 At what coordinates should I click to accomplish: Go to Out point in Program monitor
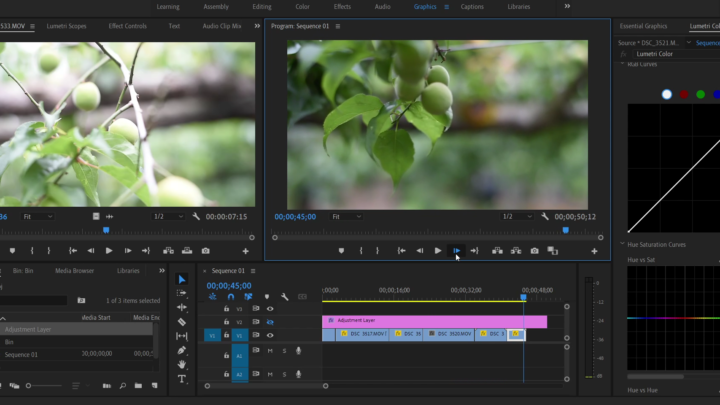click(x=474, y=251)
